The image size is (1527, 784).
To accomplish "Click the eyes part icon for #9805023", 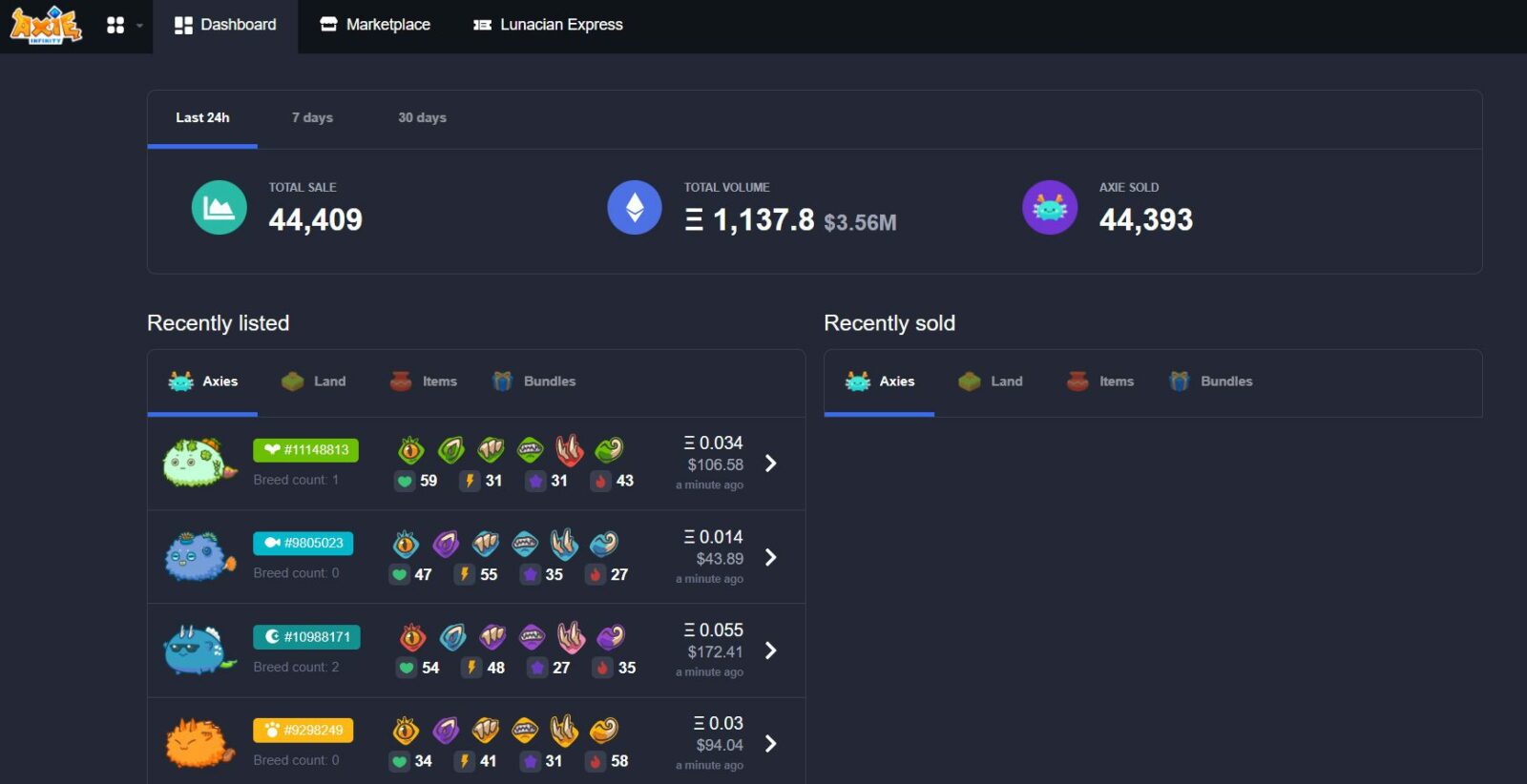I will (x=406, y=544).
